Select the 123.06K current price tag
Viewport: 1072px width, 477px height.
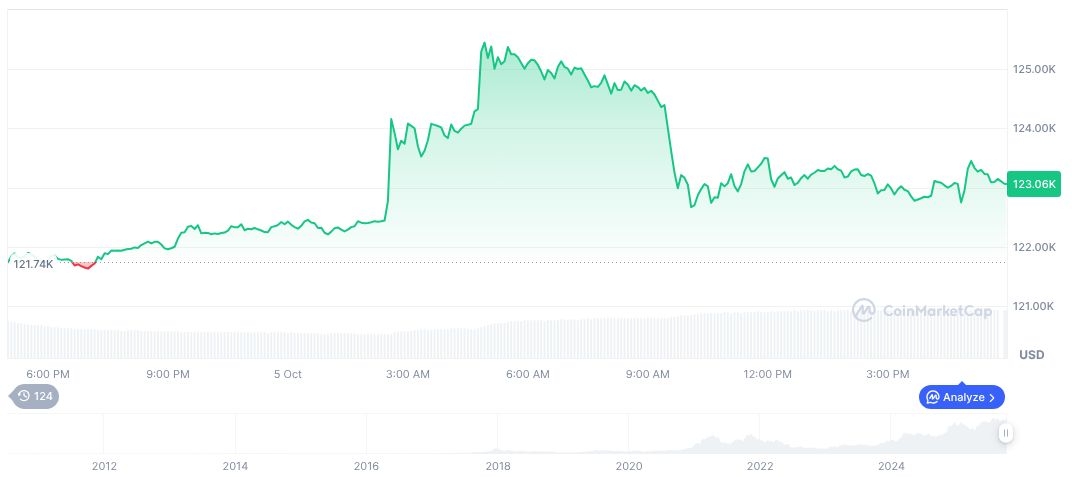coord(1034,184)
